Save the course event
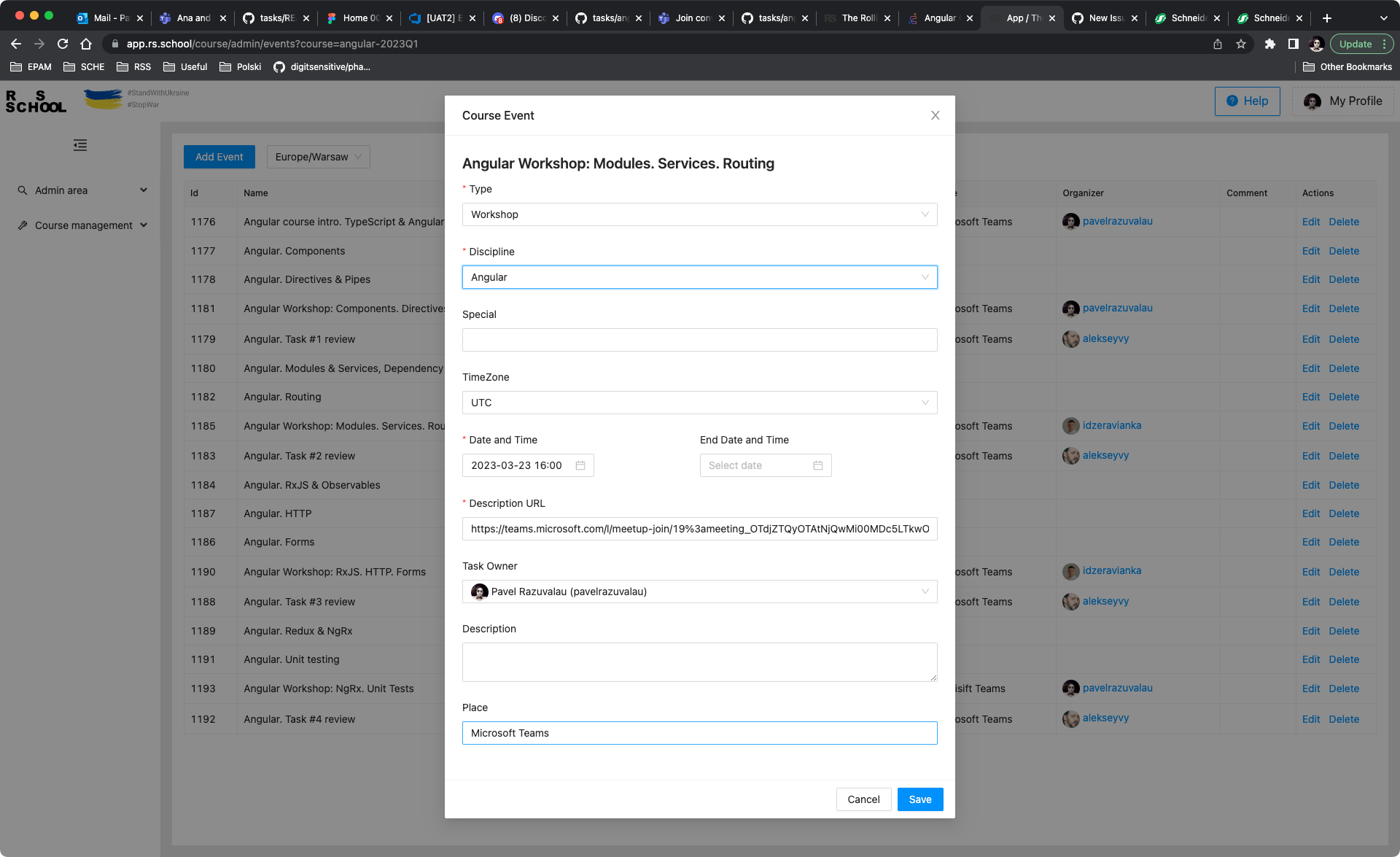 [x=919, y=799]
